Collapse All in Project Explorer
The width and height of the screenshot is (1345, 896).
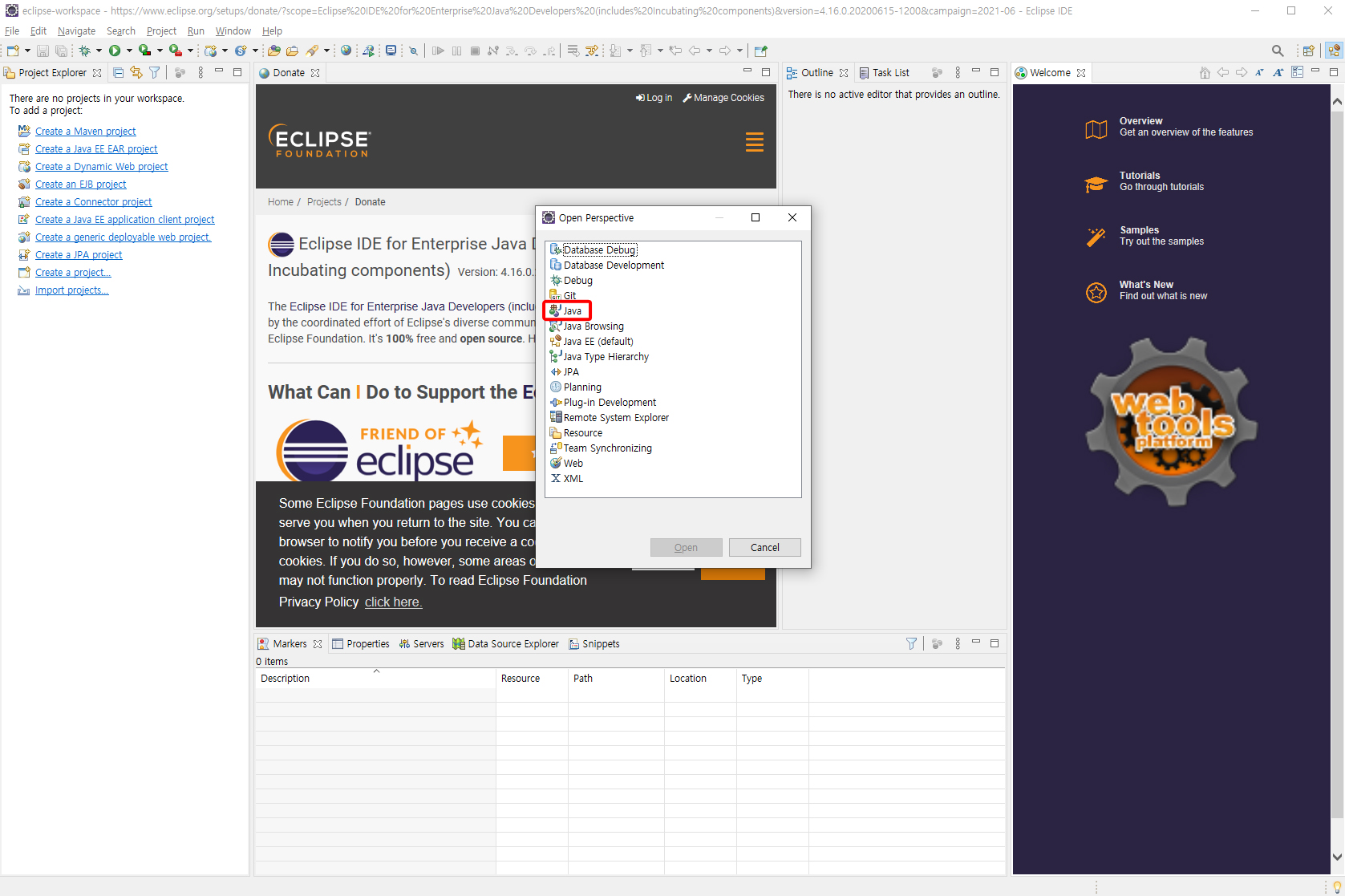point(119,72)
